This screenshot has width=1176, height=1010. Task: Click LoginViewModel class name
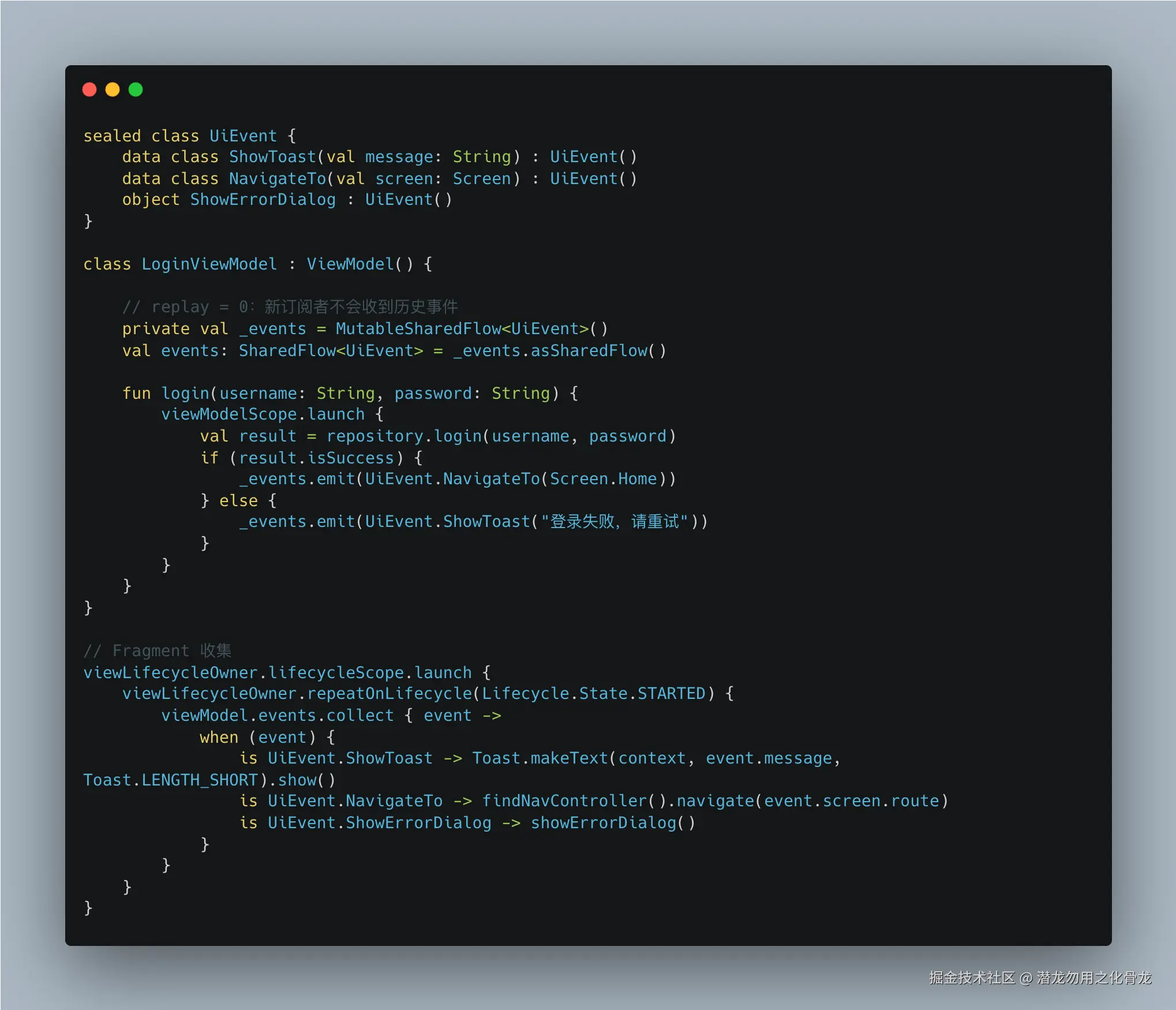209,264
